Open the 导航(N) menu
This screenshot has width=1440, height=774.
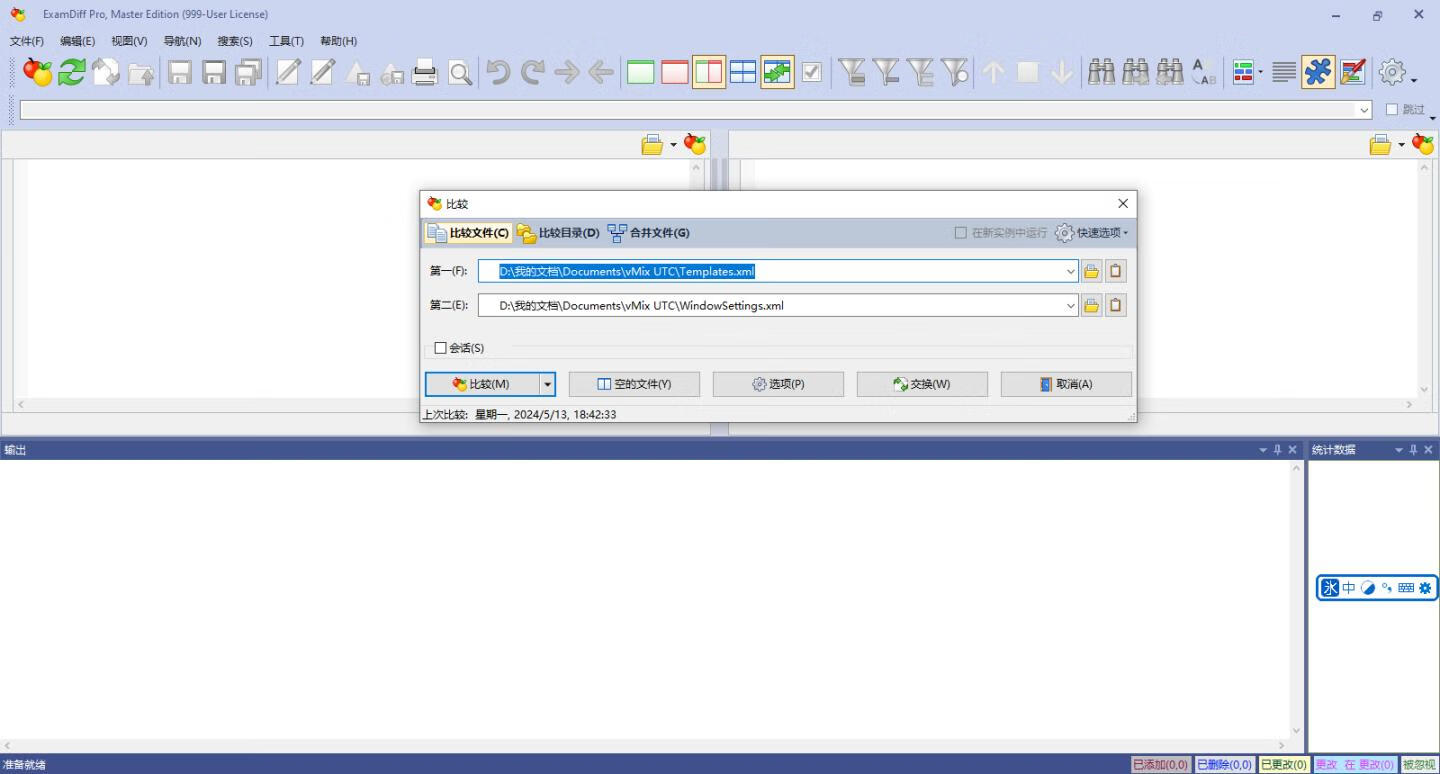(182, 41)
